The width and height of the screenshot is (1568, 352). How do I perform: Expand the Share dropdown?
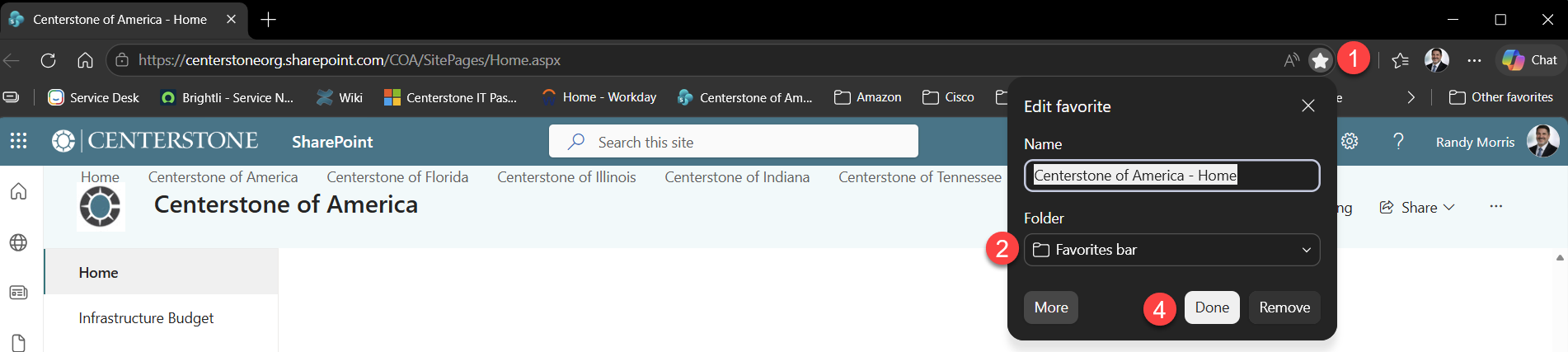point(1417,208)
